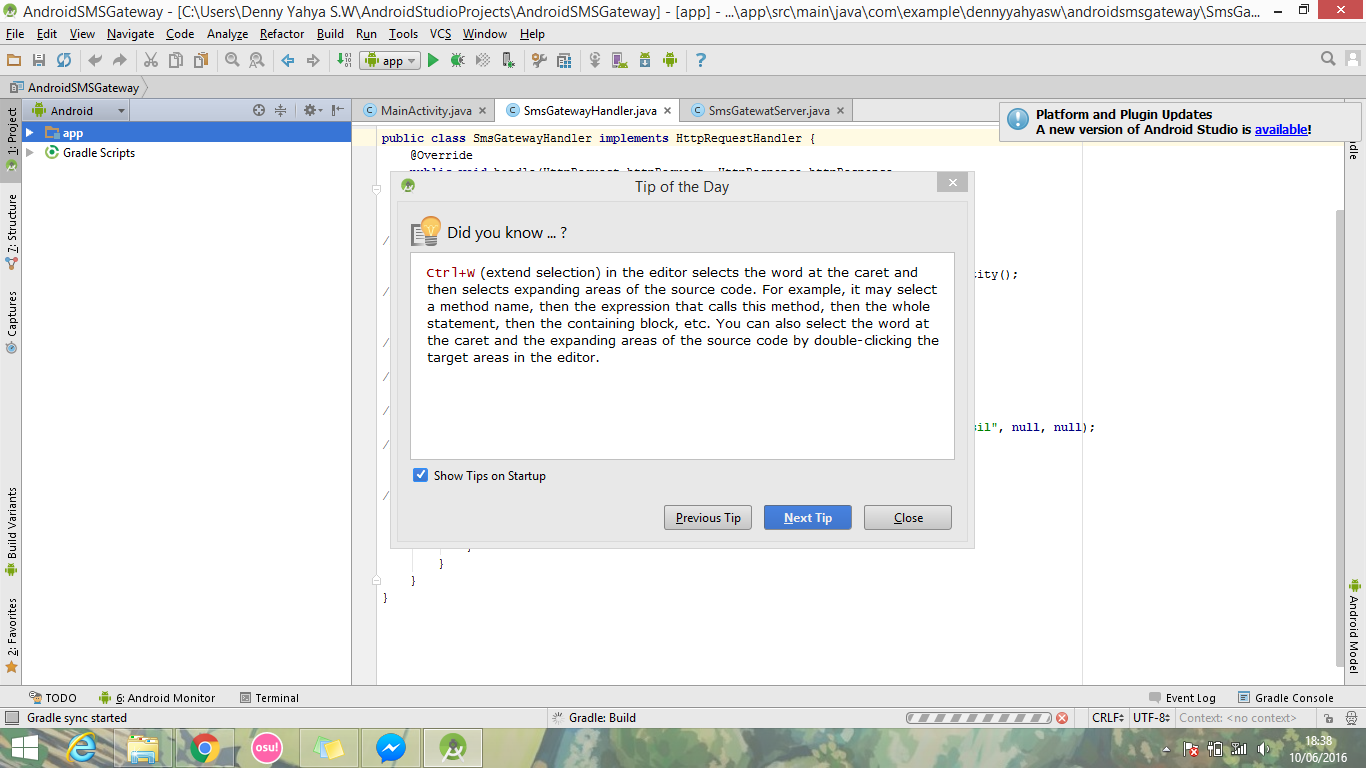The height and width of the screenshot is (768, 1366).
Task: Open the Event Log tool window
Action: [x=1181, y=697]
